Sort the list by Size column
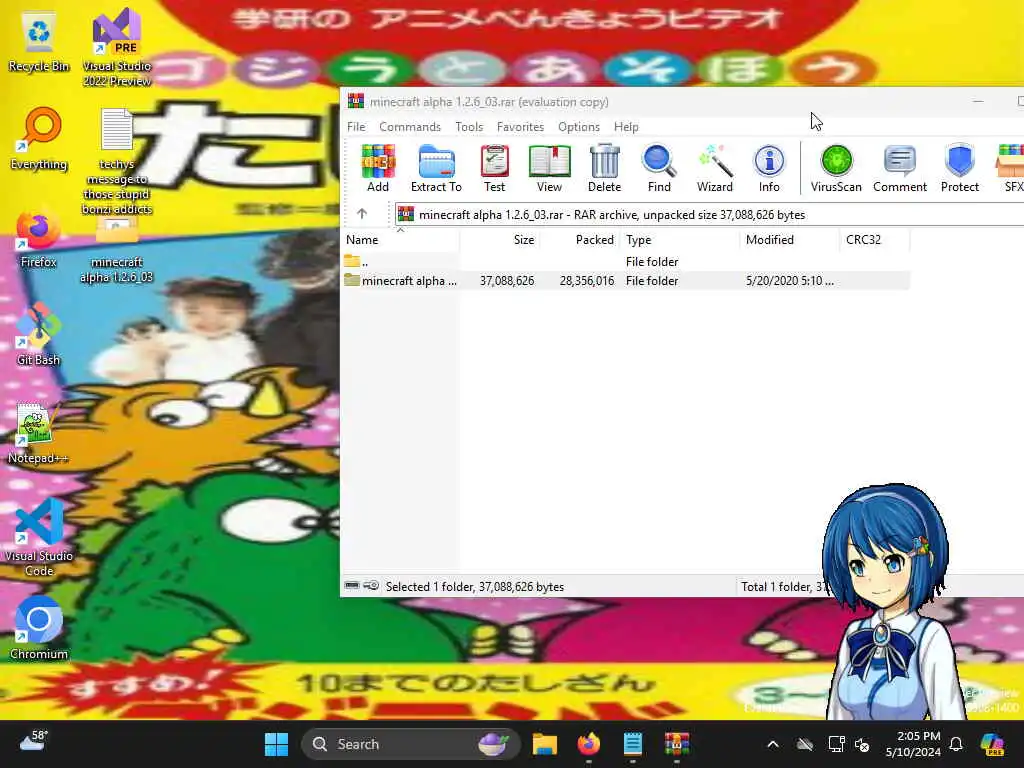The width and height of the screenshot is (1024, 768). [499, 240]
